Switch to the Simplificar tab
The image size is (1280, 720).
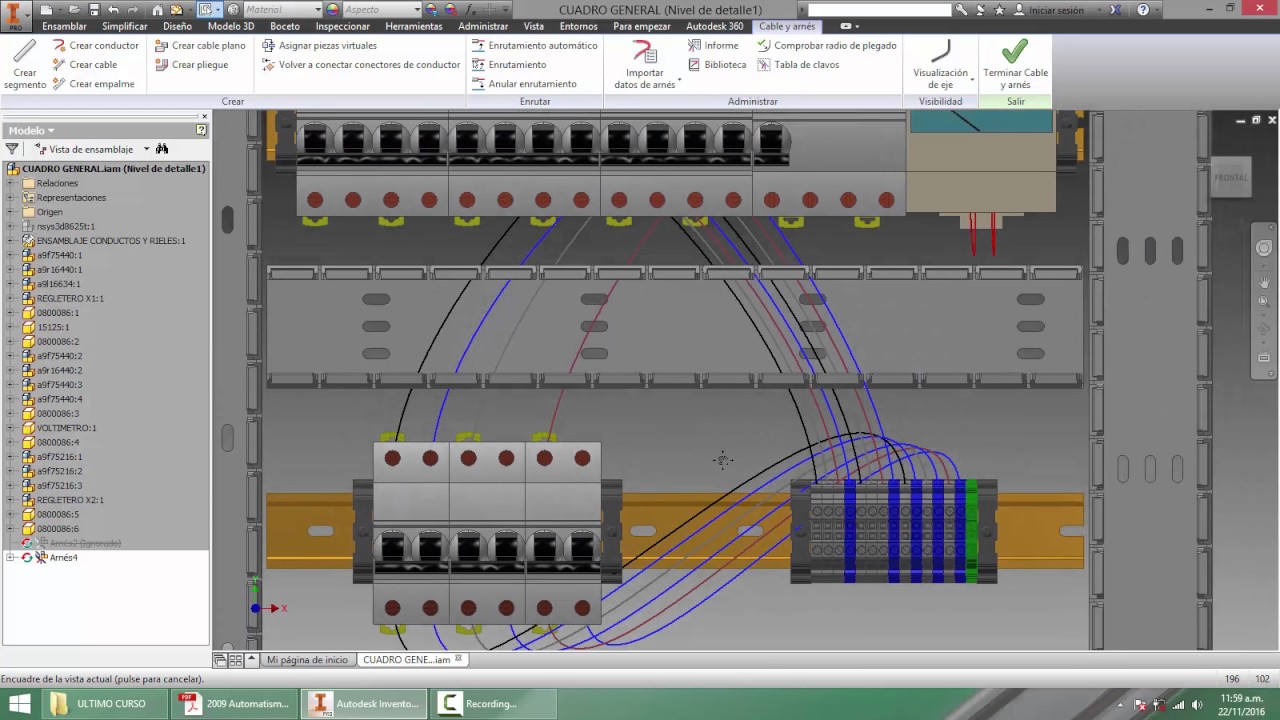(x=125, y=26)
